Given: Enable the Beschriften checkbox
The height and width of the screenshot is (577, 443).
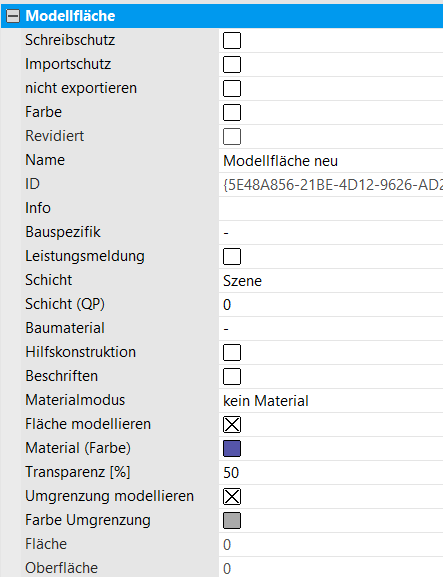Looking at the screenshot, I should tap(232, 376).
